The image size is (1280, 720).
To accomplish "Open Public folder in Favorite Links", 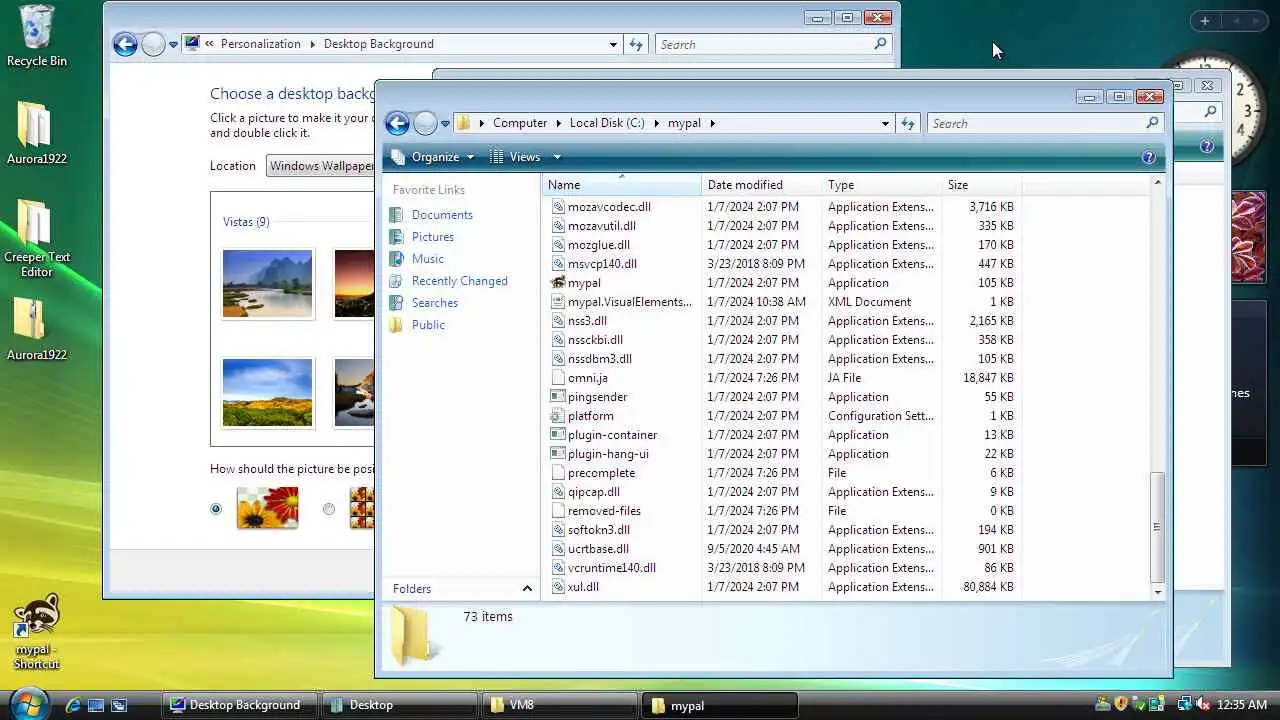I will click(x=428, y=325).
